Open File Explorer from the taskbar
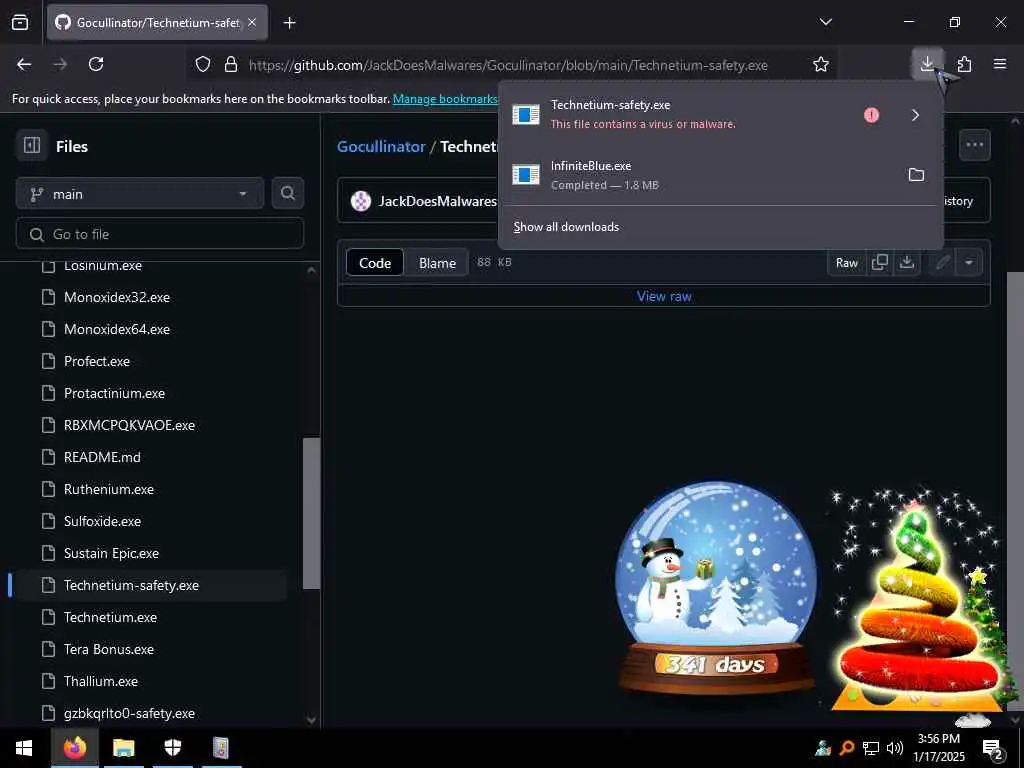This screenshot has width=1024, height=768. click(123, 748)
